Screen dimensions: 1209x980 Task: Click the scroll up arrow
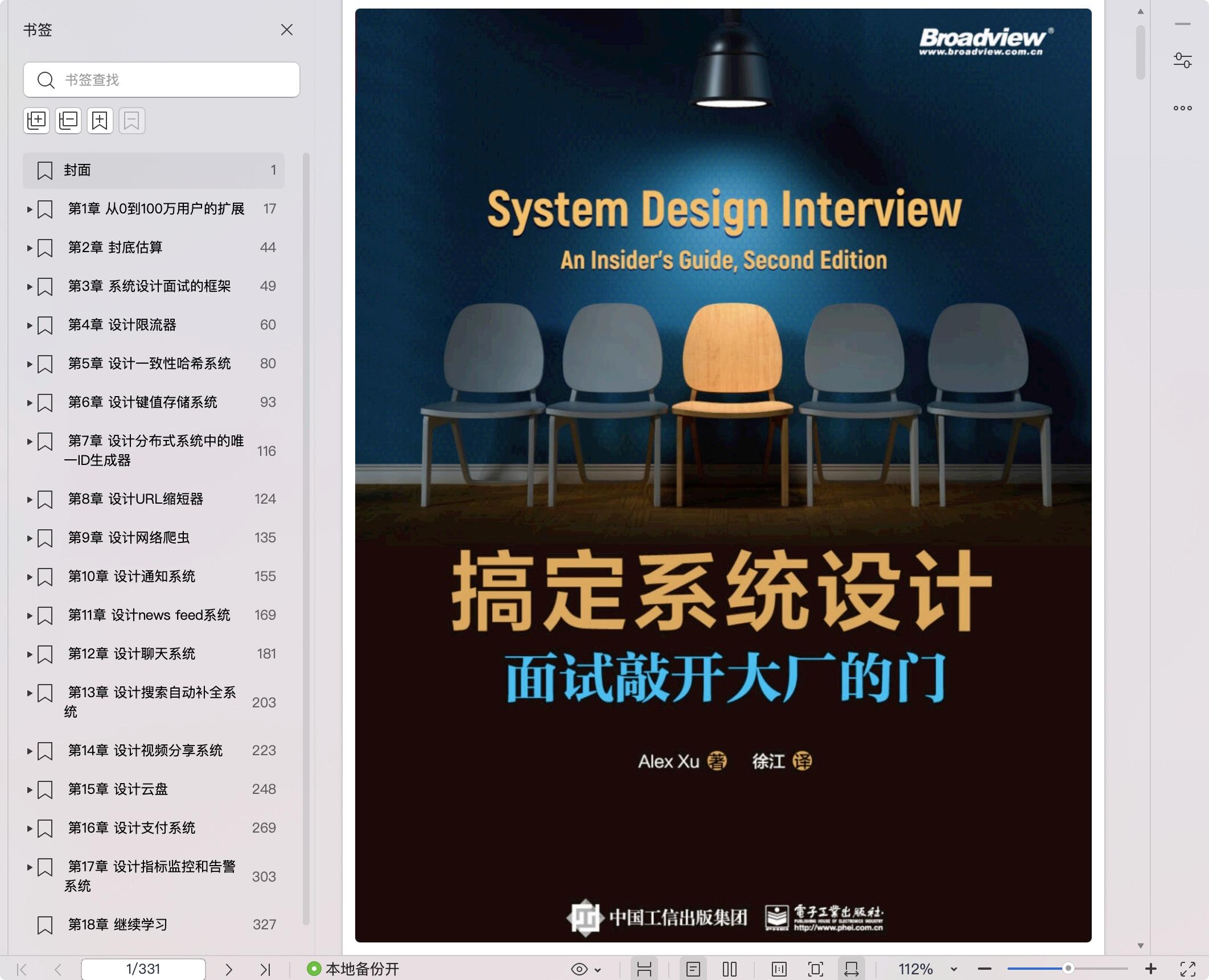(x=1140, y=11)
